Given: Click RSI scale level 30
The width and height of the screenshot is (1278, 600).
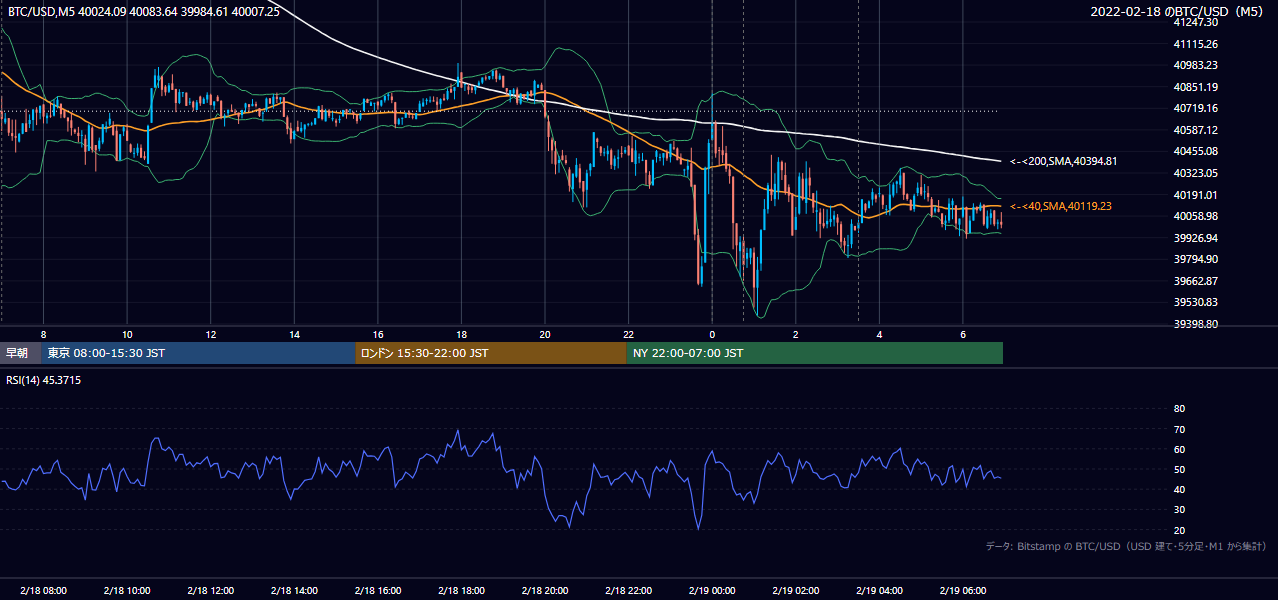Looking at the screenshot, I should [x=1179, y=510].
